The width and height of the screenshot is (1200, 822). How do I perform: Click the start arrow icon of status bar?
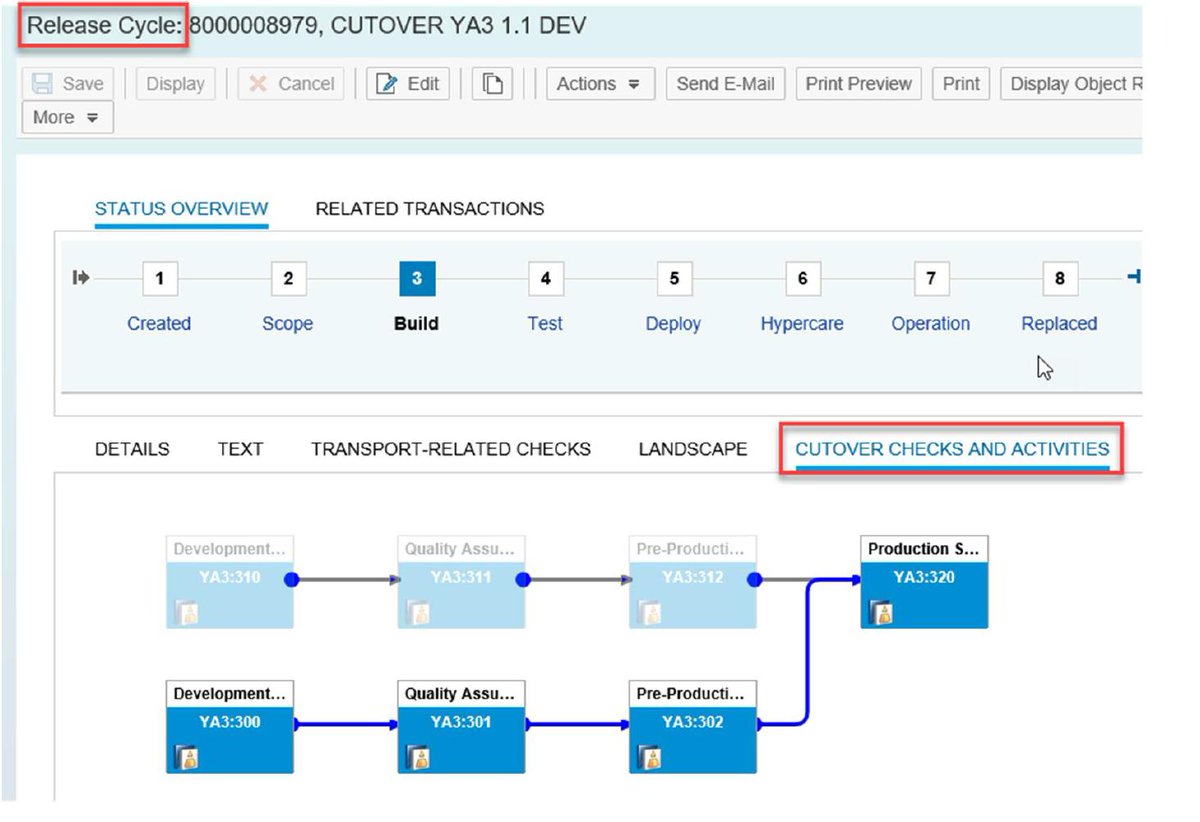click(81, 278)
